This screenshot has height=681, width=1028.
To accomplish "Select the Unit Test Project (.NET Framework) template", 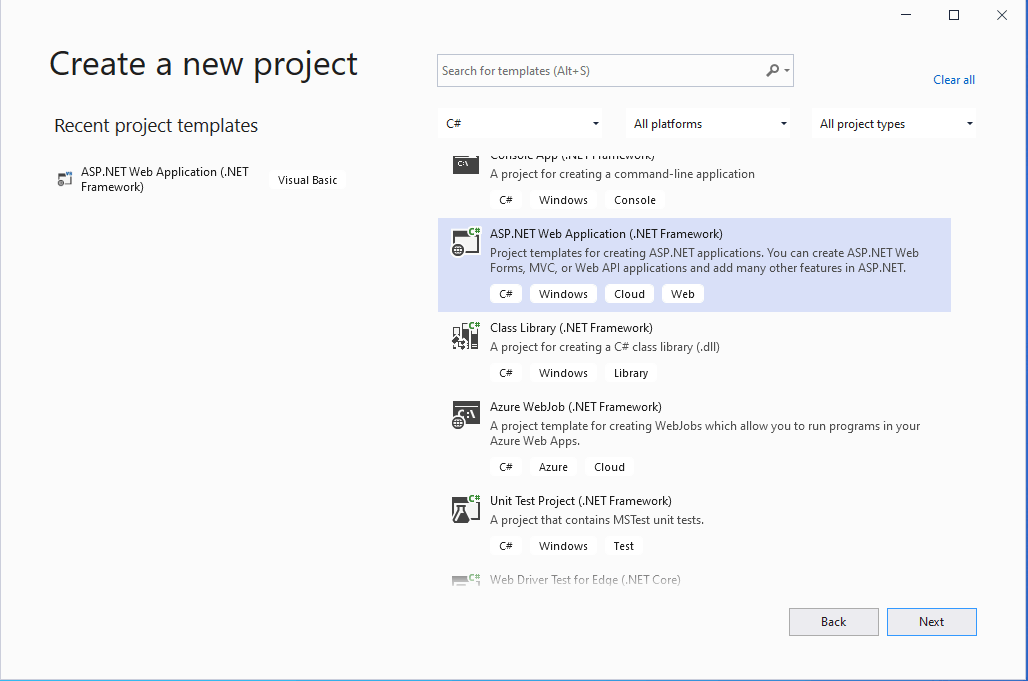I will [580, 501].
